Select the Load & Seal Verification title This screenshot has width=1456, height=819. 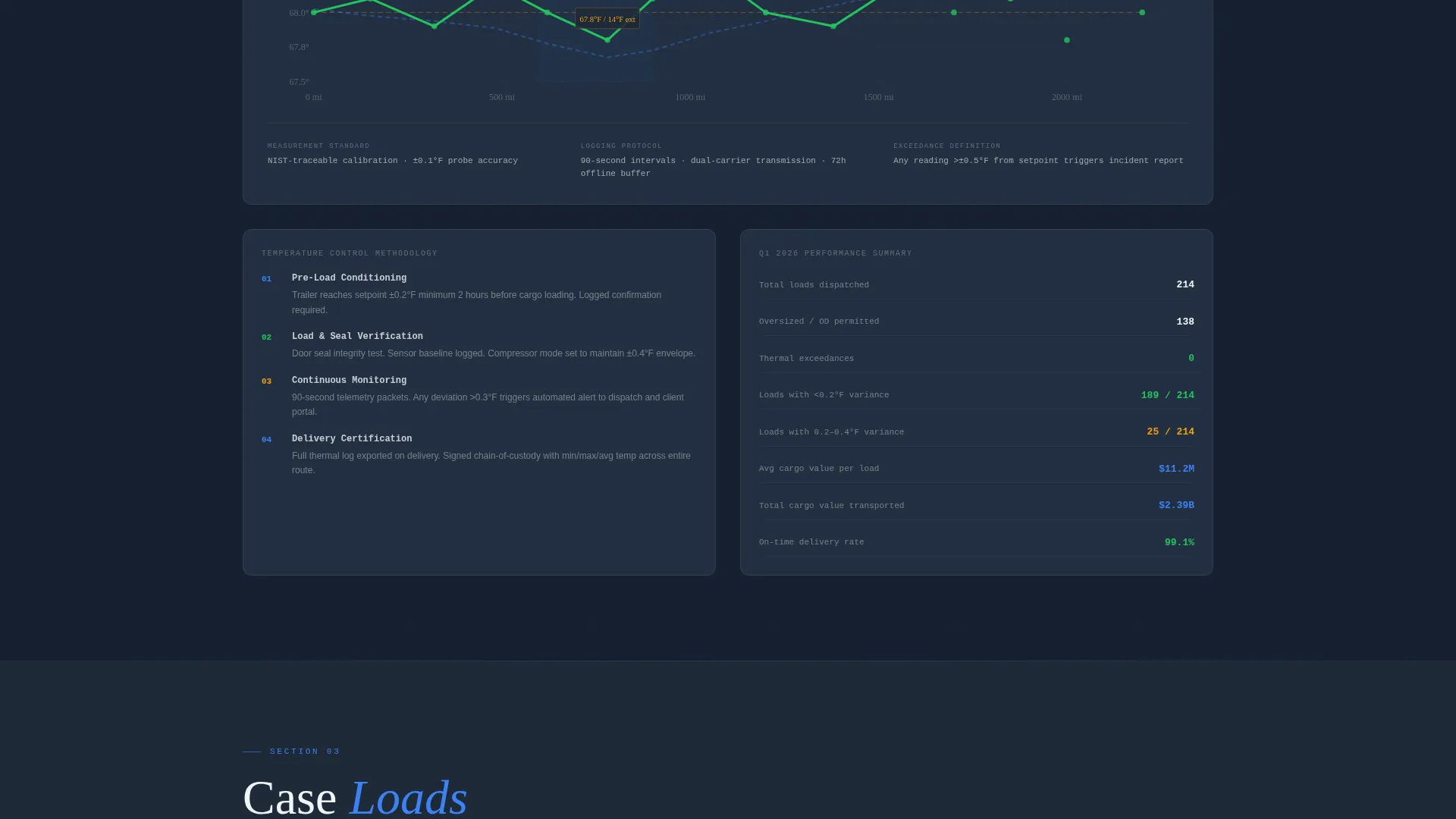[x=357, y=337]
